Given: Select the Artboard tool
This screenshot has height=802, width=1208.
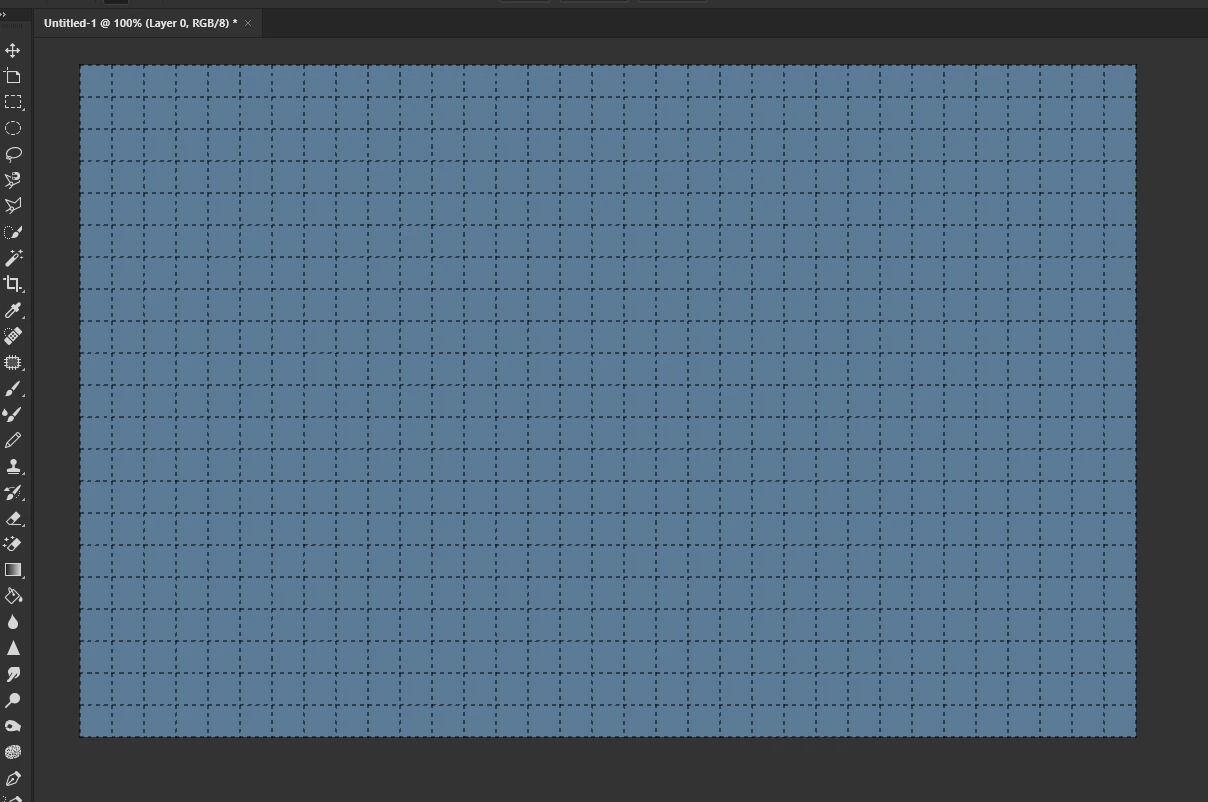Looking at the screenshot, I should [x=13, y=76].
